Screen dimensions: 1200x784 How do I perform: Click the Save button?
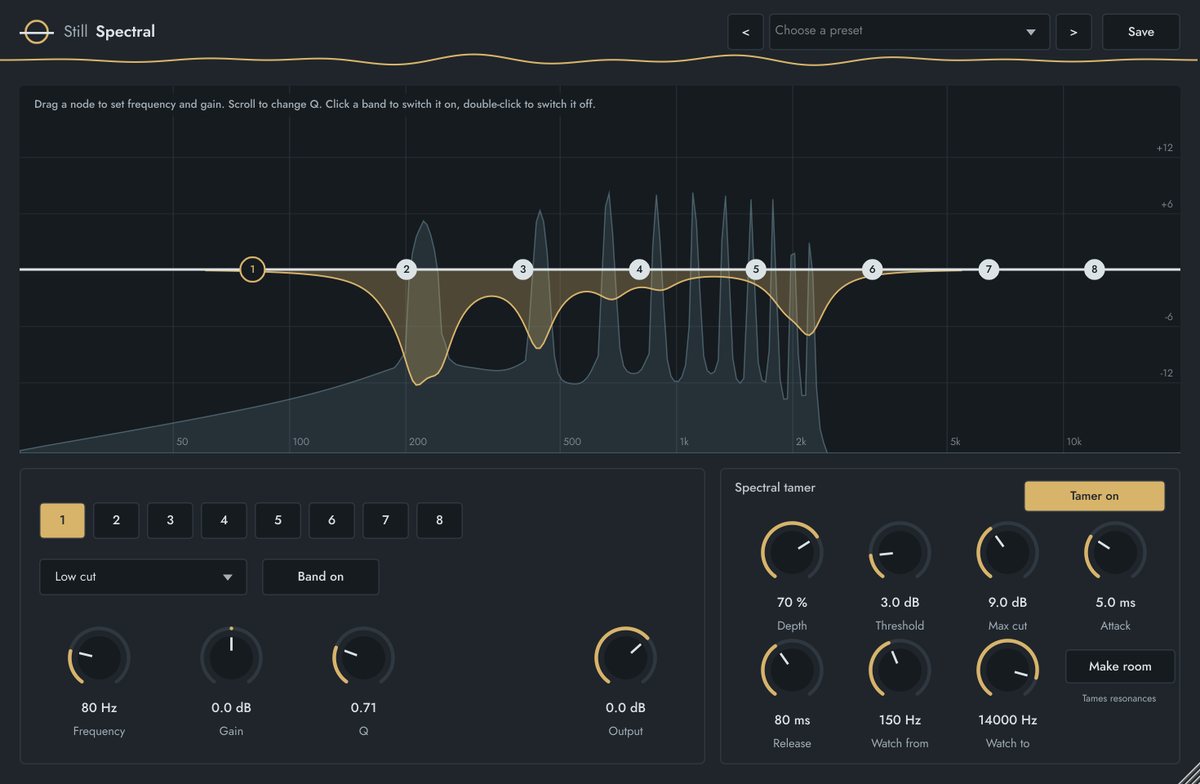[1141, 32]
